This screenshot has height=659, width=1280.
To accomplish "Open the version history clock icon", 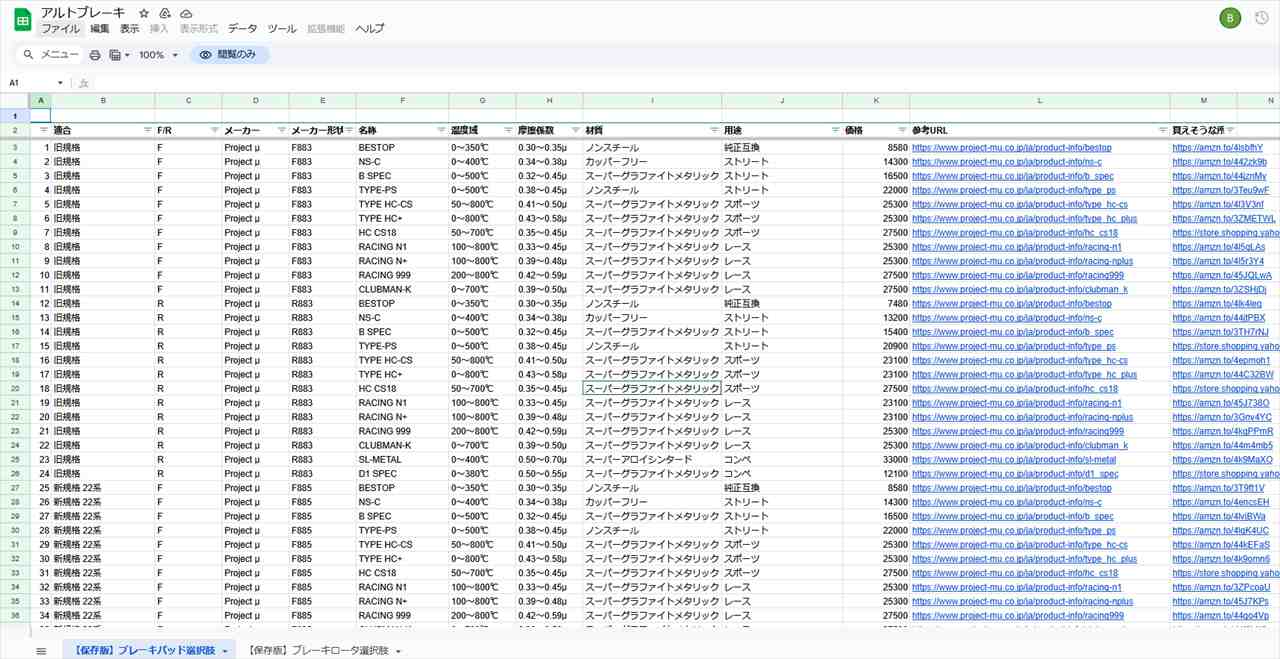I will (x=1261, y=19).
